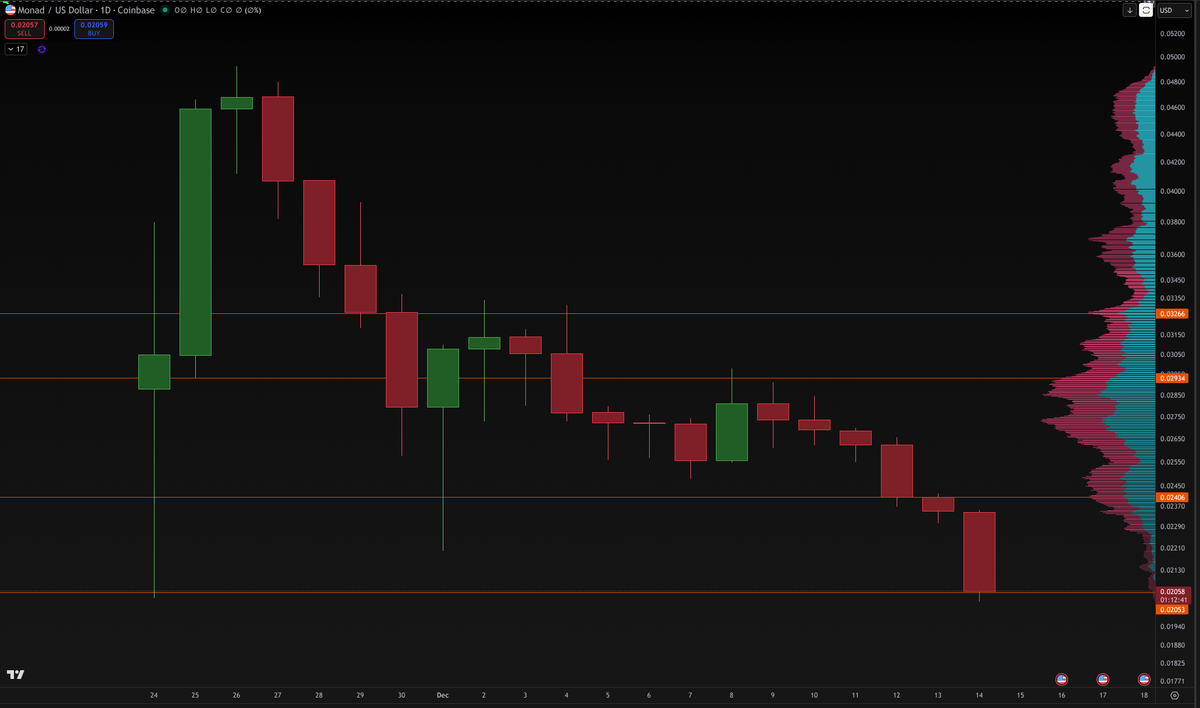Click the flag event marker on date 18

tap(1144, 677)
